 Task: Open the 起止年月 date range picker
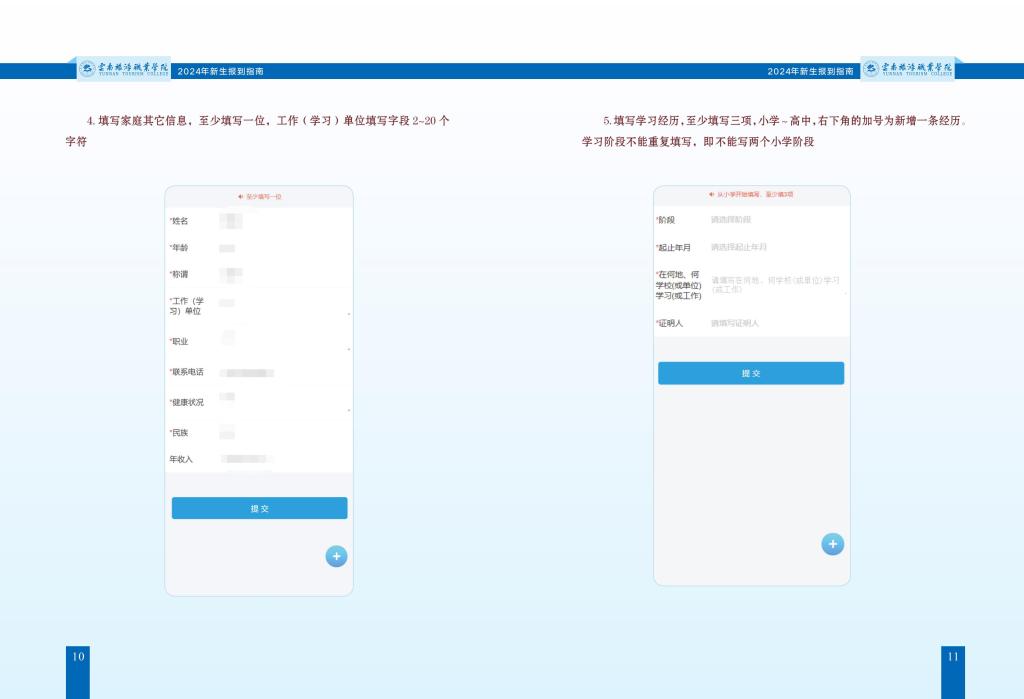coord(775,247)
